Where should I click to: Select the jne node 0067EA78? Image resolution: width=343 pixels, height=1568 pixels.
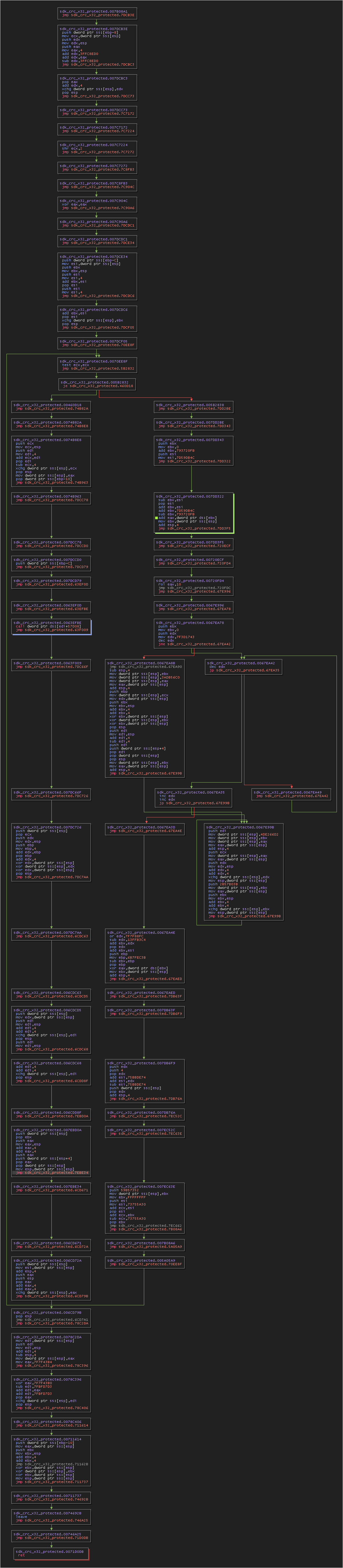tap(194, 633)
